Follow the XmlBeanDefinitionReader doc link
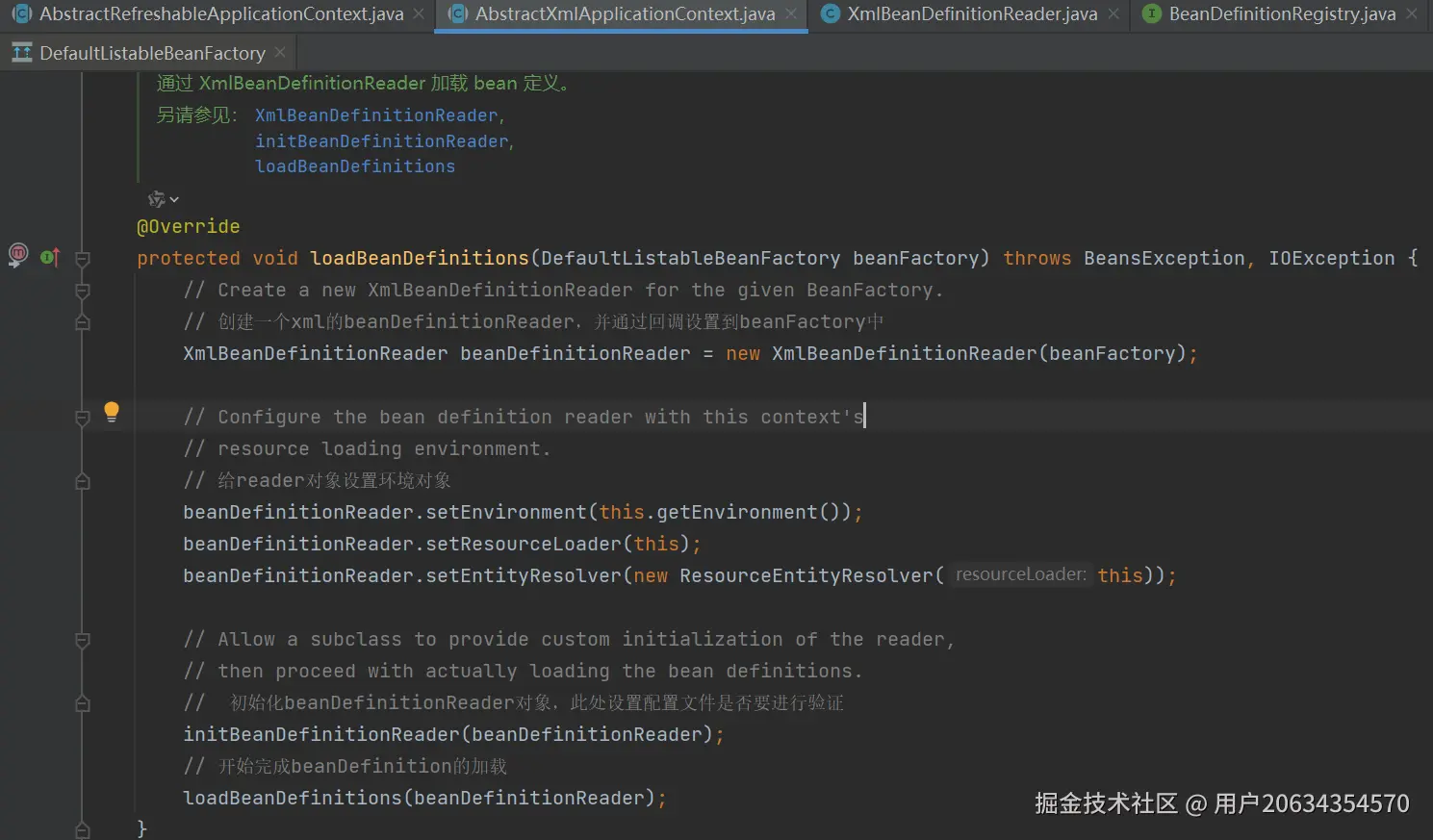This screenshot has width=1433, height=840. 376,115
